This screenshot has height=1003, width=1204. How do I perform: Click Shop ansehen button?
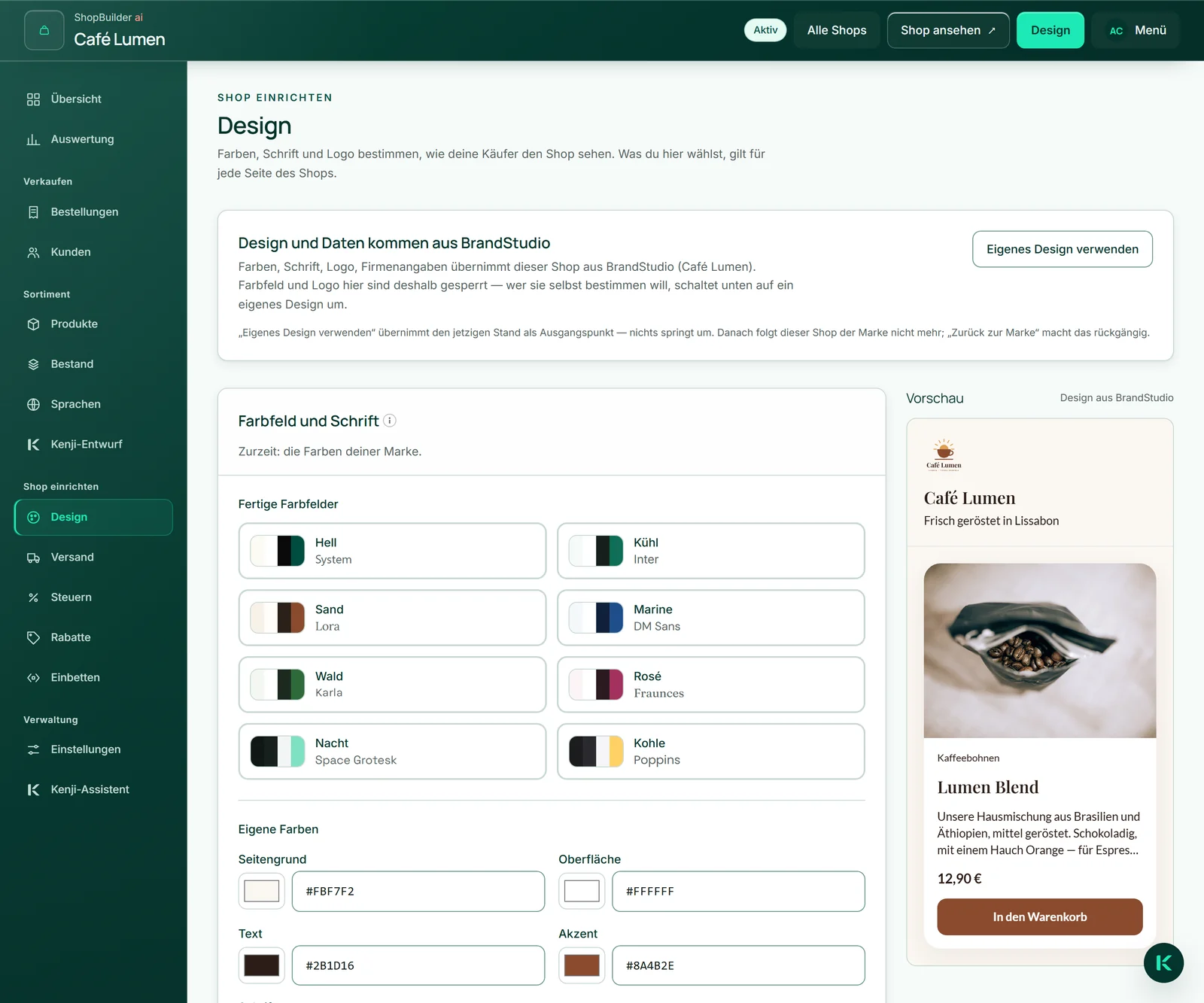click(948, 30)
